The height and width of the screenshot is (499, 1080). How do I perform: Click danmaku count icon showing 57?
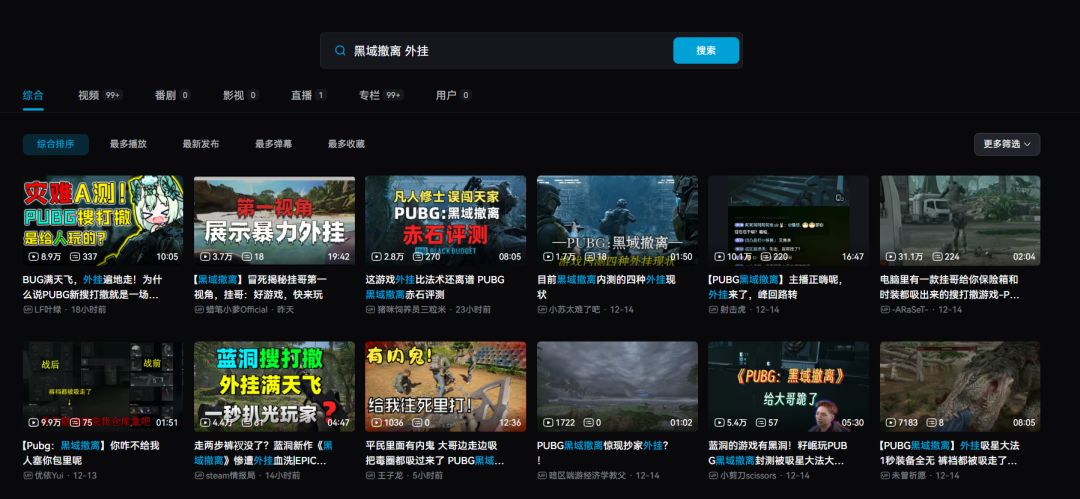[x=761, y=422]
